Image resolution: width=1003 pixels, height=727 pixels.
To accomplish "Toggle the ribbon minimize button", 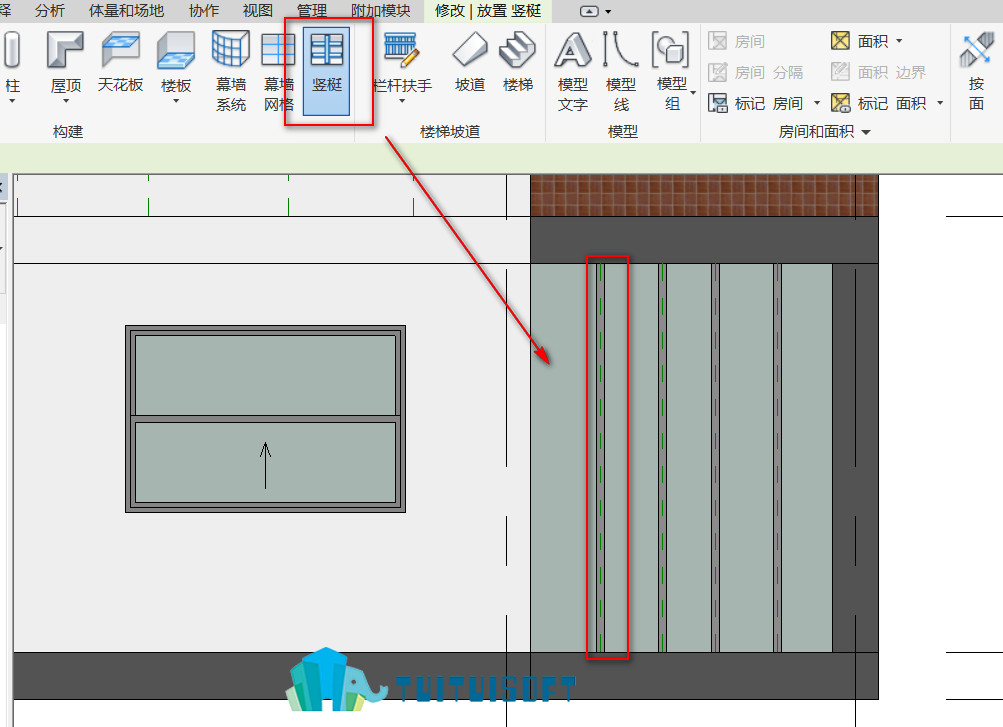I will click(588, 11).
